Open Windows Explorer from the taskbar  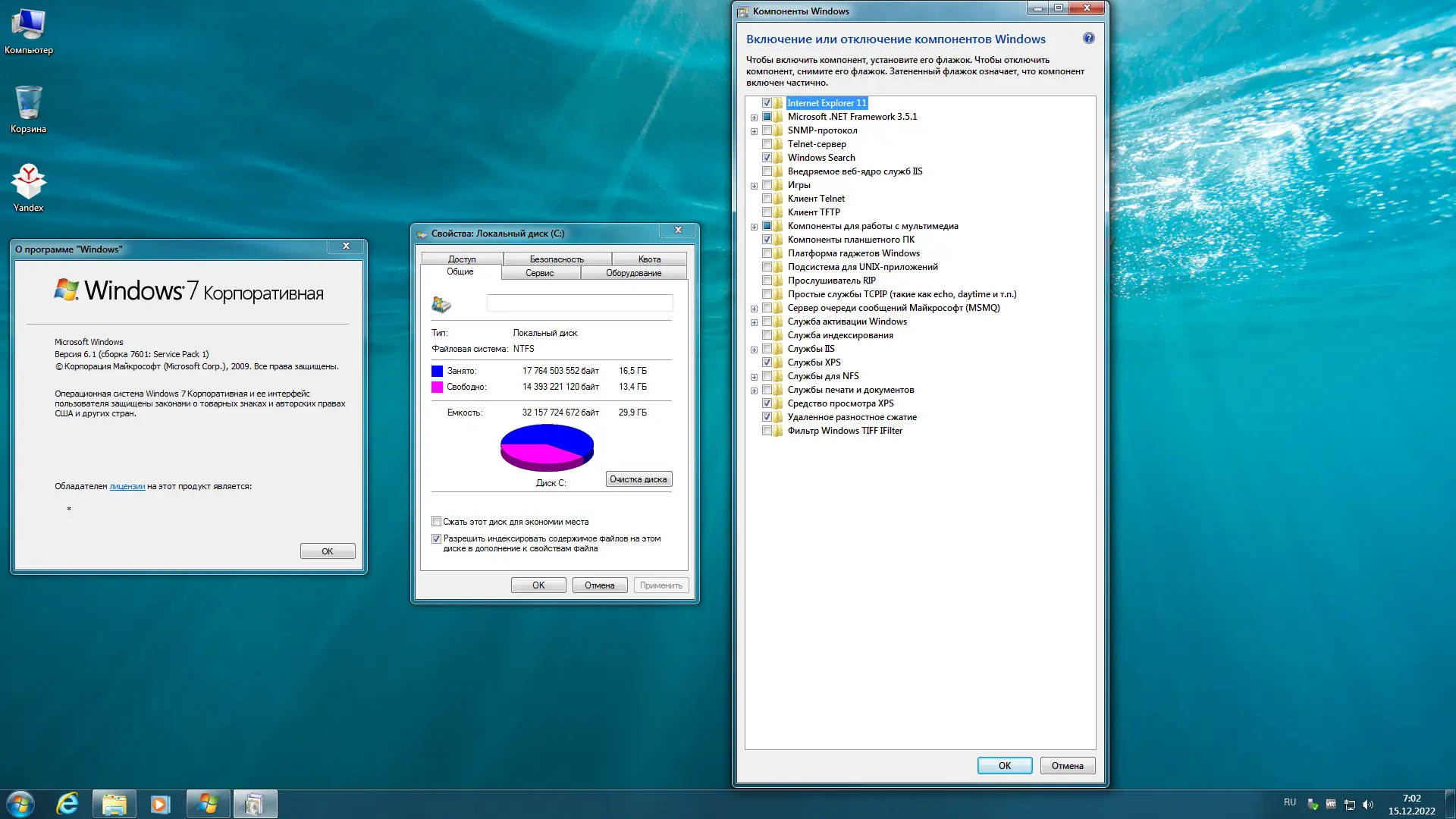(114, 804)
